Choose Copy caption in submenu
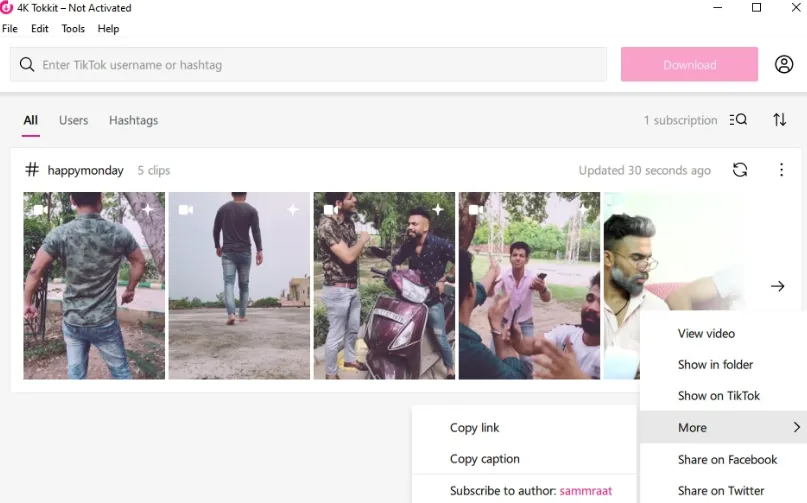The height and width of the screenshot is (503, 807). tap(524, 458)
